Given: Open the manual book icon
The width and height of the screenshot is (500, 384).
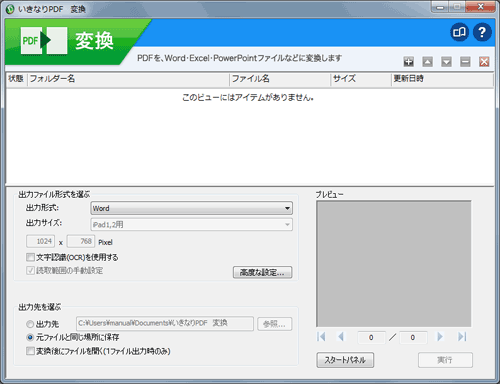Looking at the screenshot, I should click(x=459, y=32).
